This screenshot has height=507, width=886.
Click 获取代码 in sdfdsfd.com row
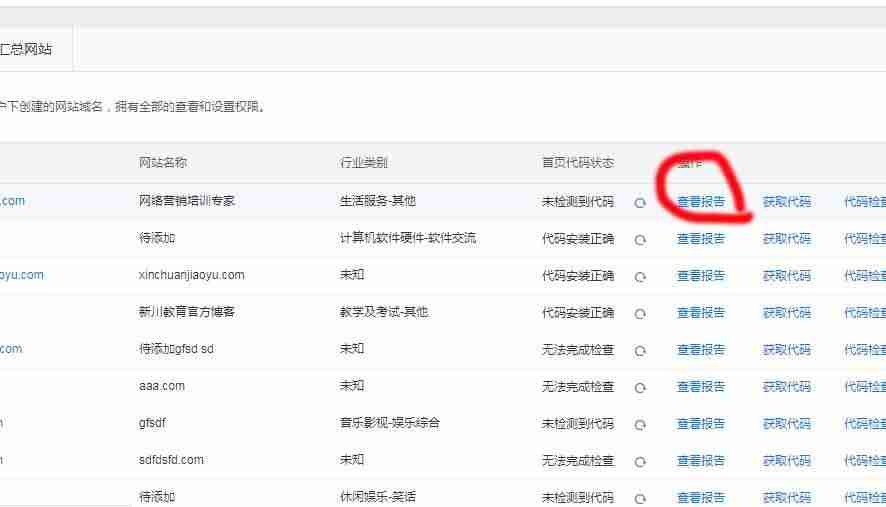(787, 461)
